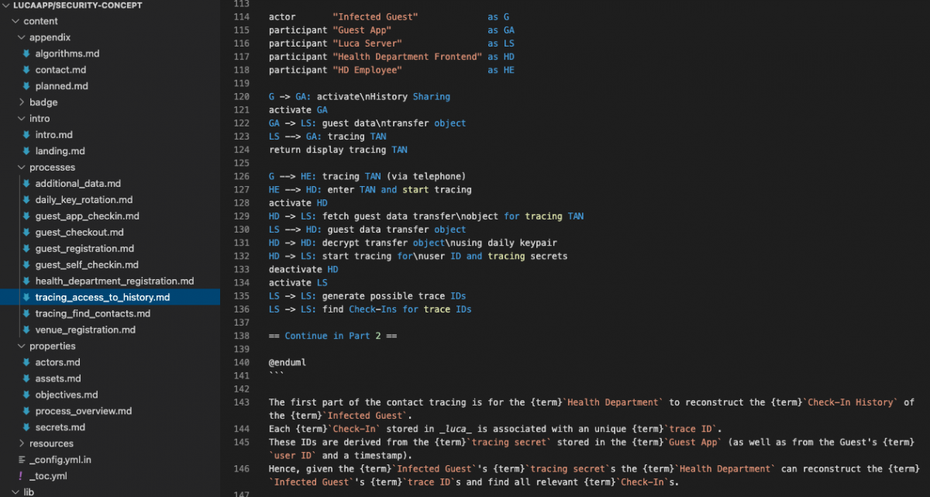Open _config.yml.in file

[62, 460]
